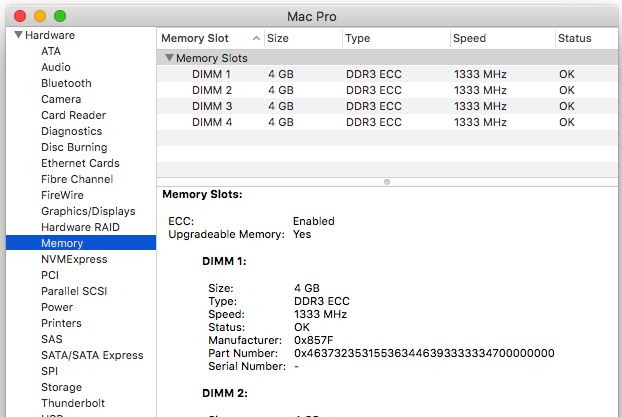Select the pane divider handle dot
622x417 pixels.
[x=387, y=182]
